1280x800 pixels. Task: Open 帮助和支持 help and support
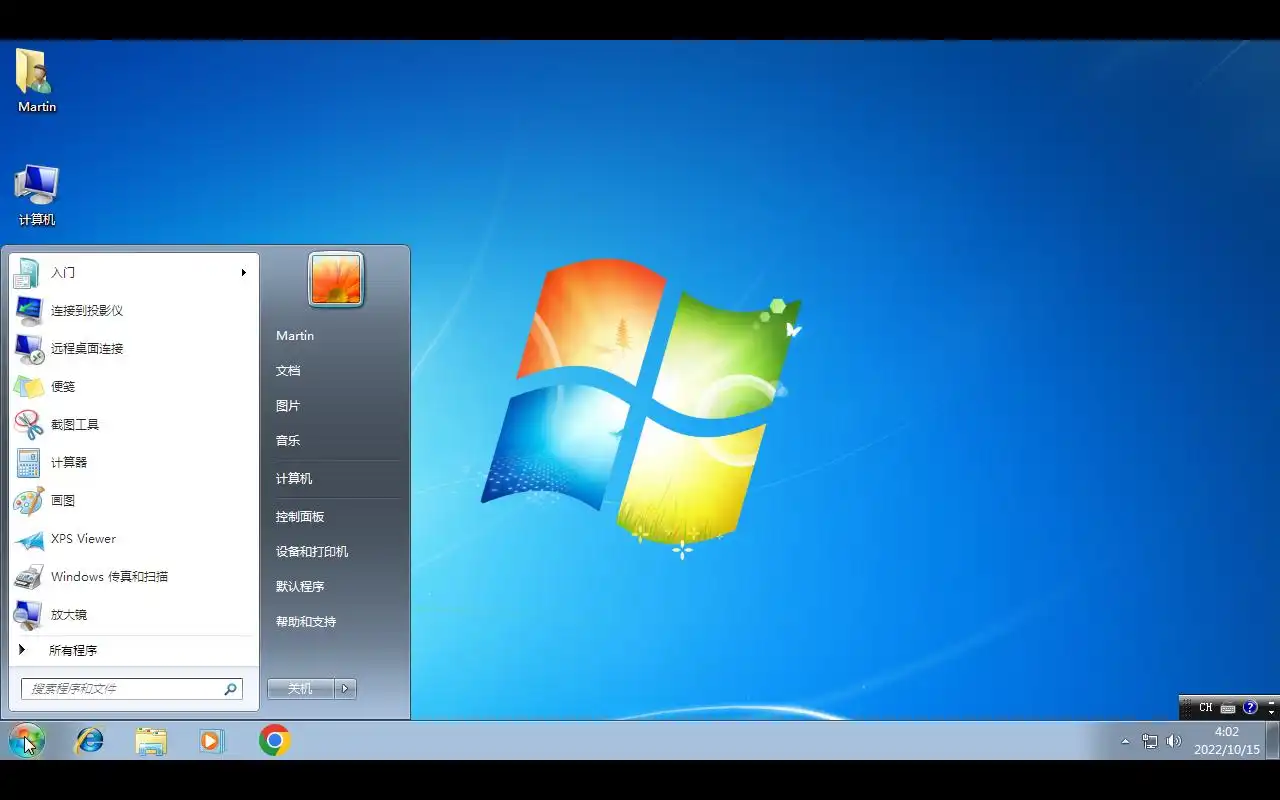[306, 621]
